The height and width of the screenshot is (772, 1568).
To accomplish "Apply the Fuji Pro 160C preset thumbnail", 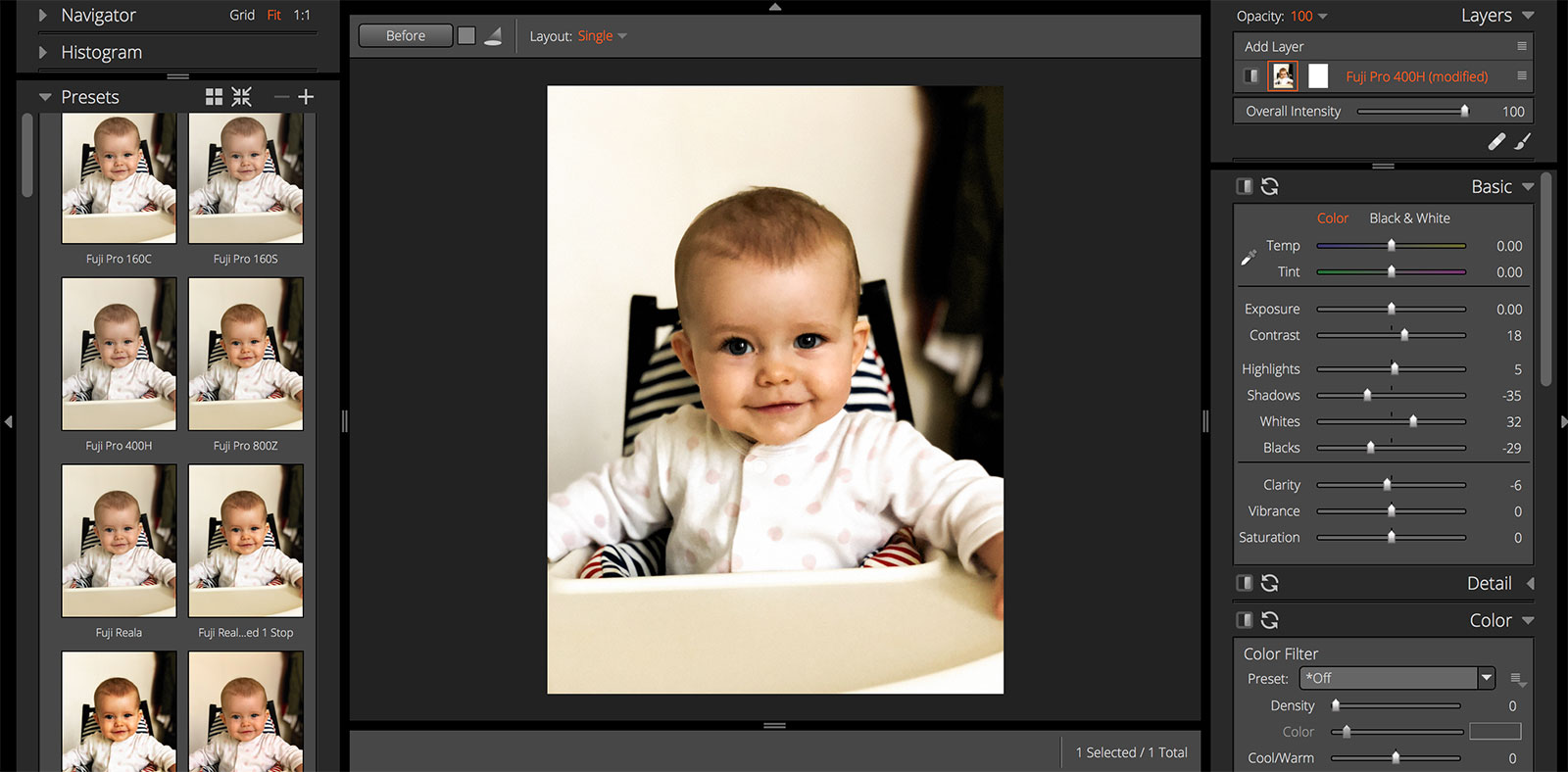I will click(x=119, y=177).
